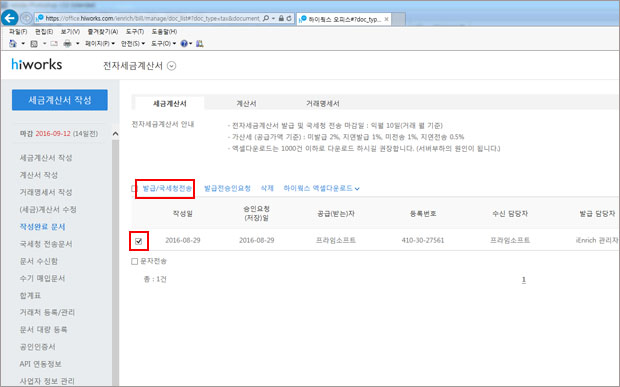Screen dimensions: 620x387
Task: Click the browser address URL field
Action: tap(152, 18)
